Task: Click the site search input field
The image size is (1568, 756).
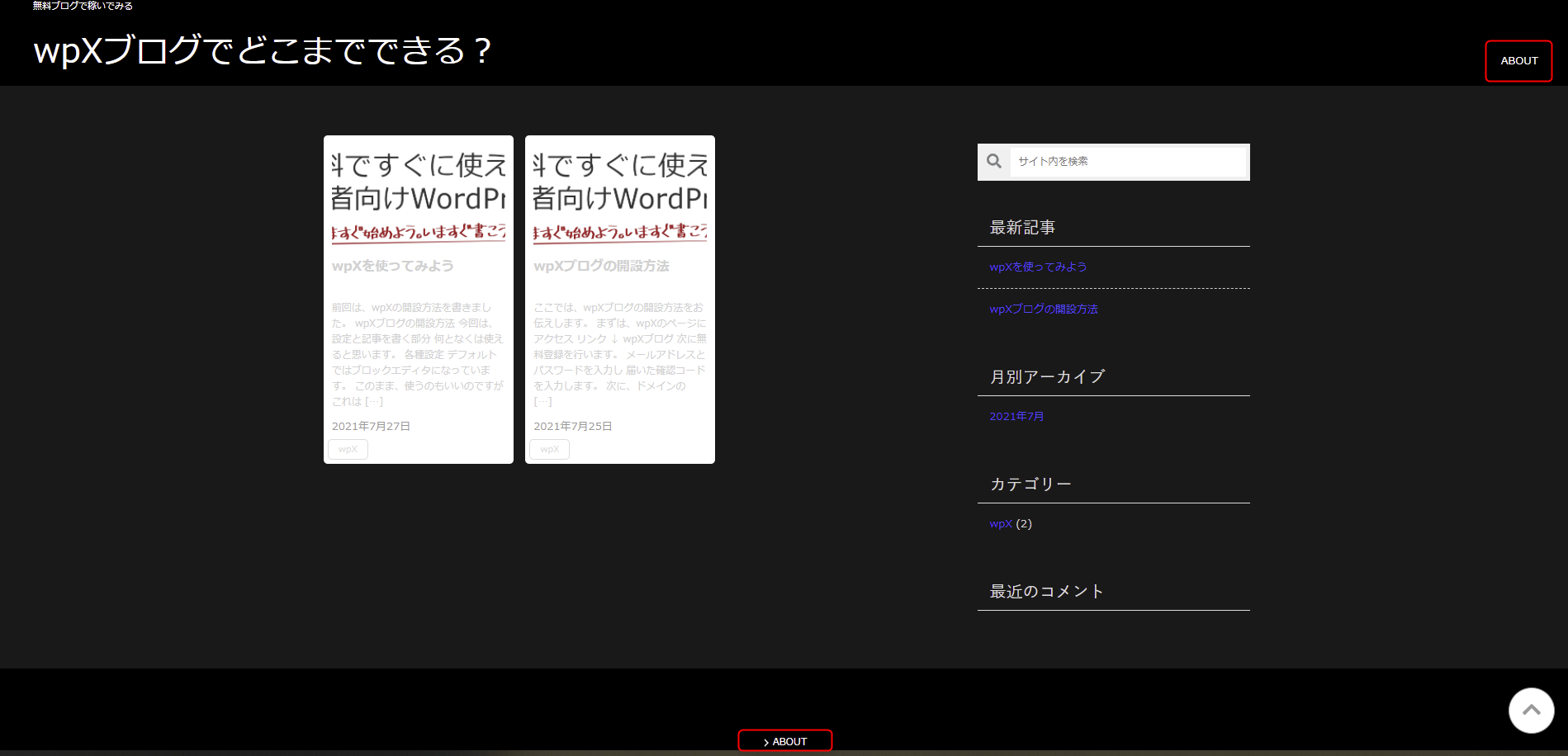Action: point(1128,161)
